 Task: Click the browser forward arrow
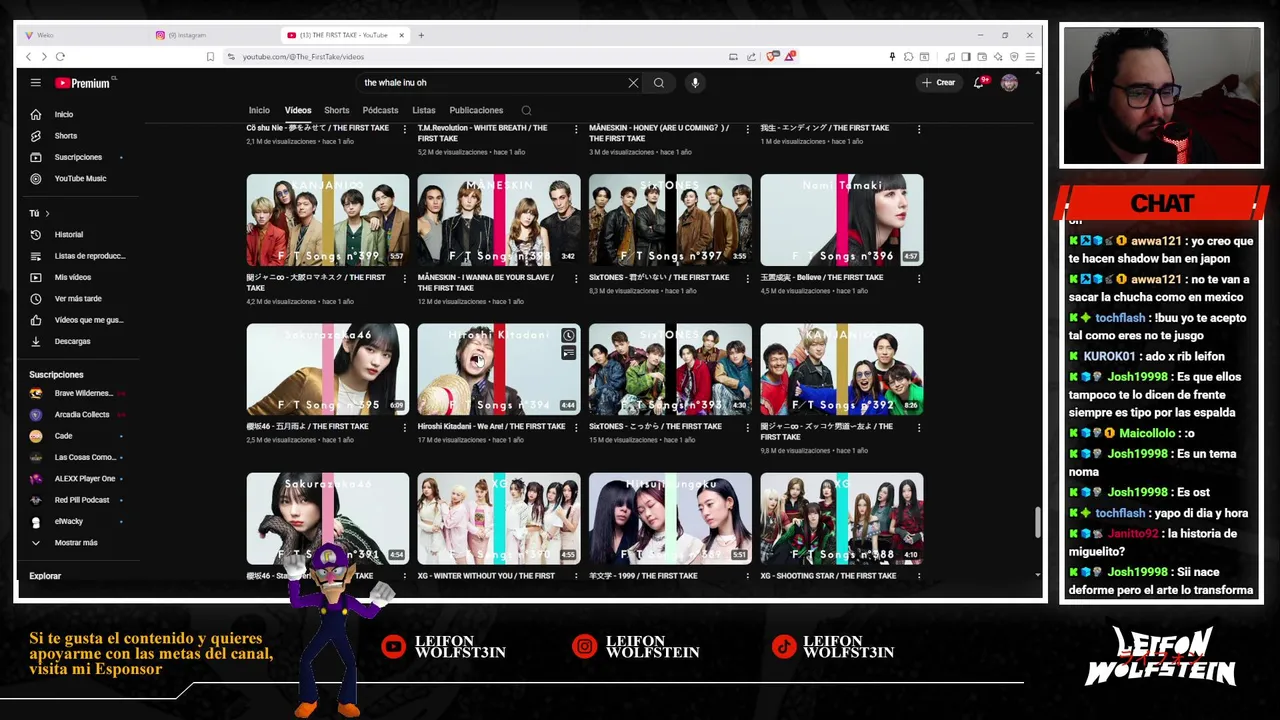(43, 57)
